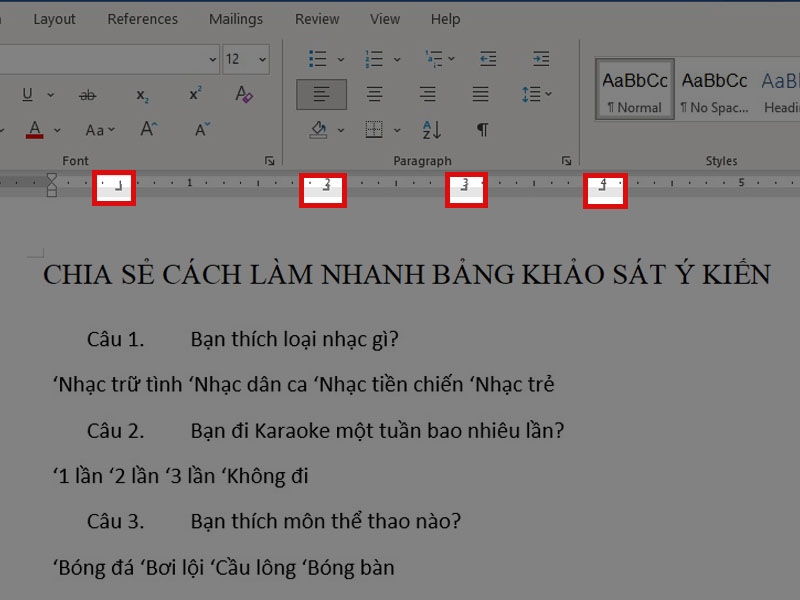
Task: Toggle Justify paragraph alignment
Action: (x=480, y=94)
